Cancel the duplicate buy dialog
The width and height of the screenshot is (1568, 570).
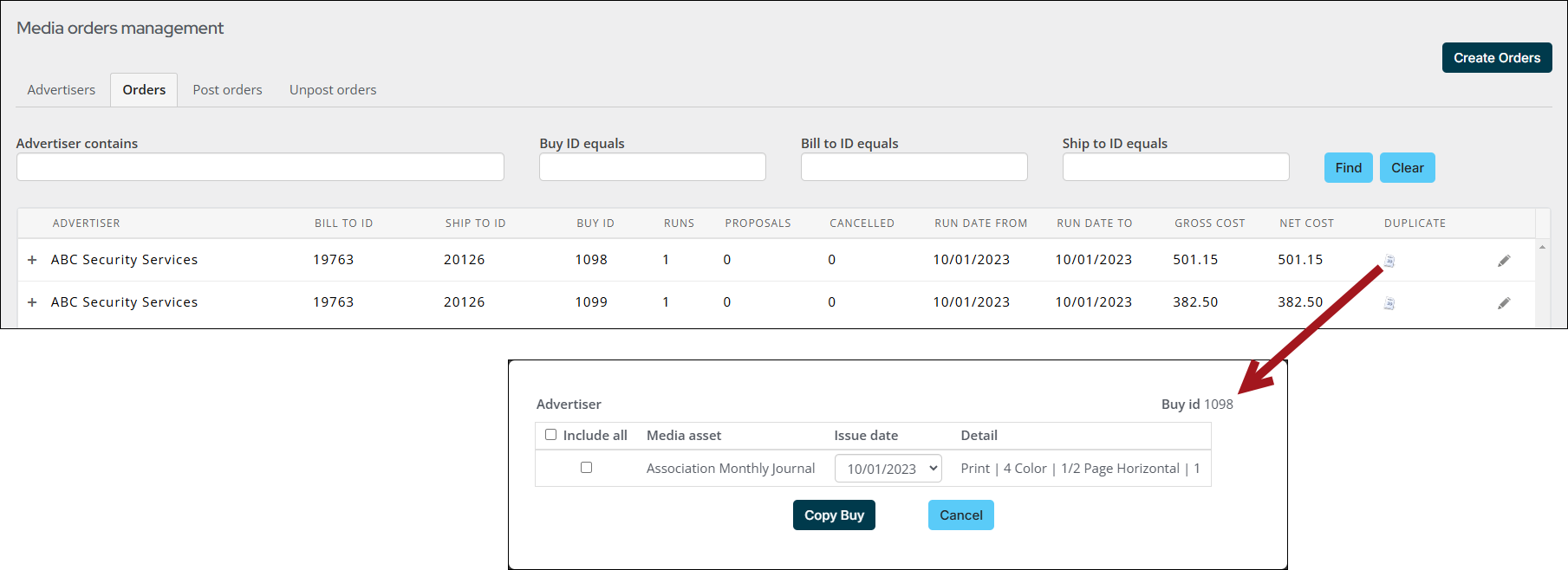click(961, 515)
